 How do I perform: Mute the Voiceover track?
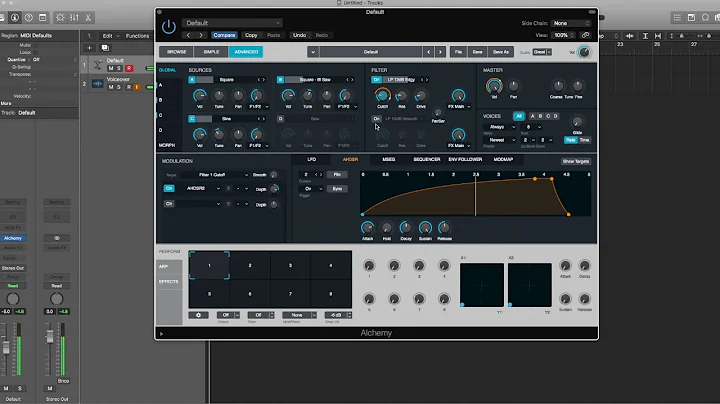111,87
